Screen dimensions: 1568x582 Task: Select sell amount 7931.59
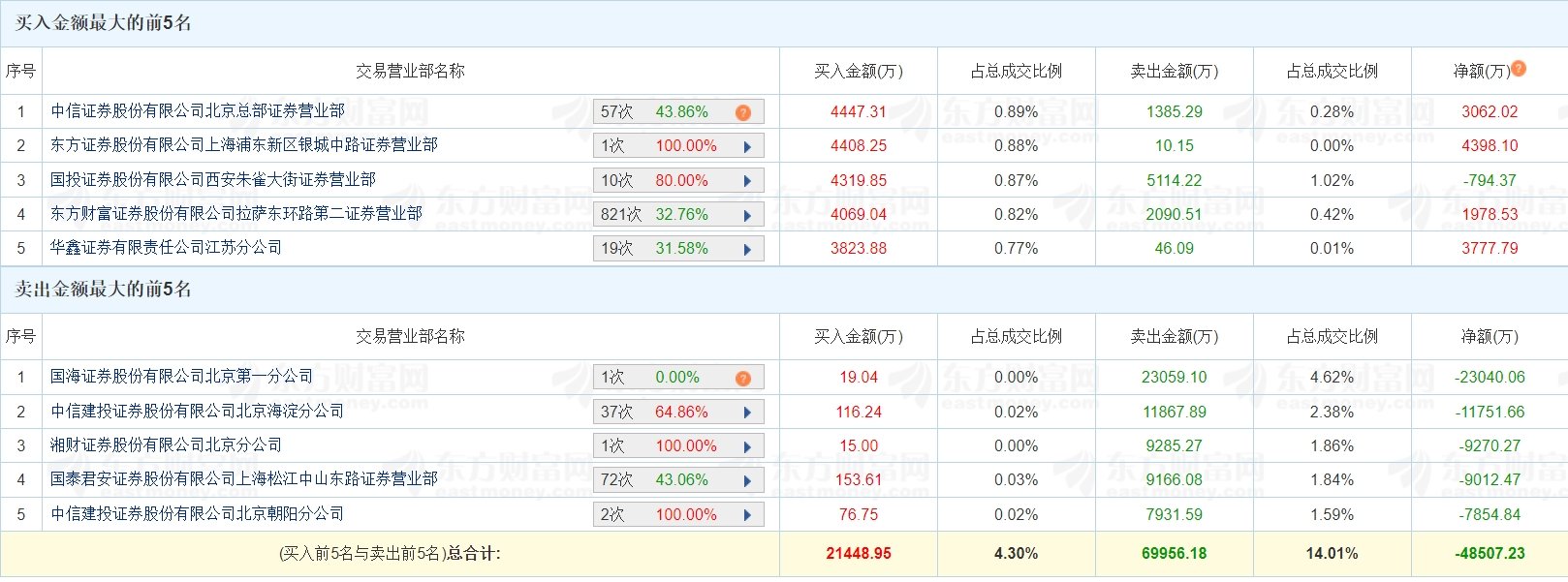(1175, 515)
